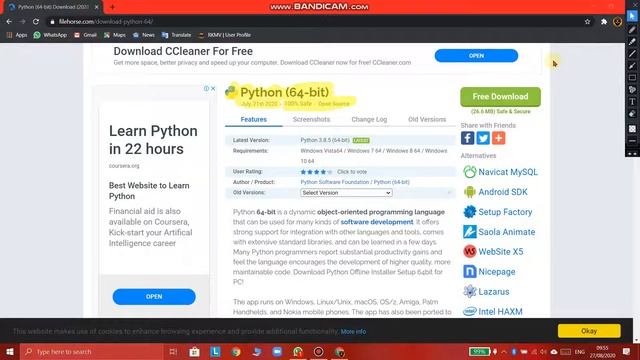Close the Learn Python ad
This screenshot has height=360, width=640.
point(213,88)
